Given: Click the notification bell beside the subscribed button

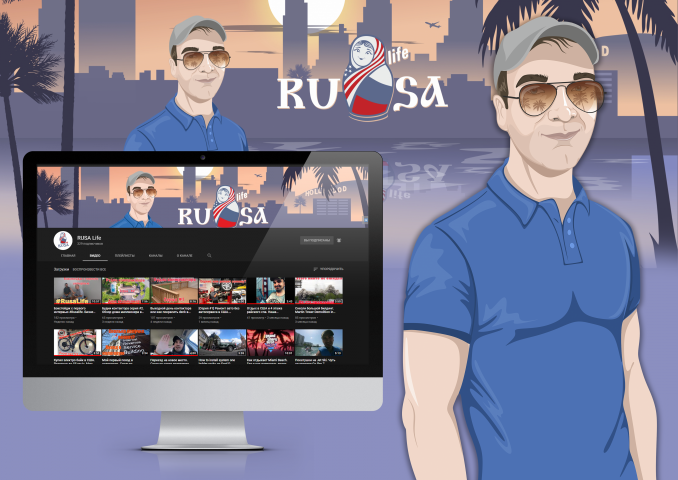Looking at the screenshot, I should 339,240.
